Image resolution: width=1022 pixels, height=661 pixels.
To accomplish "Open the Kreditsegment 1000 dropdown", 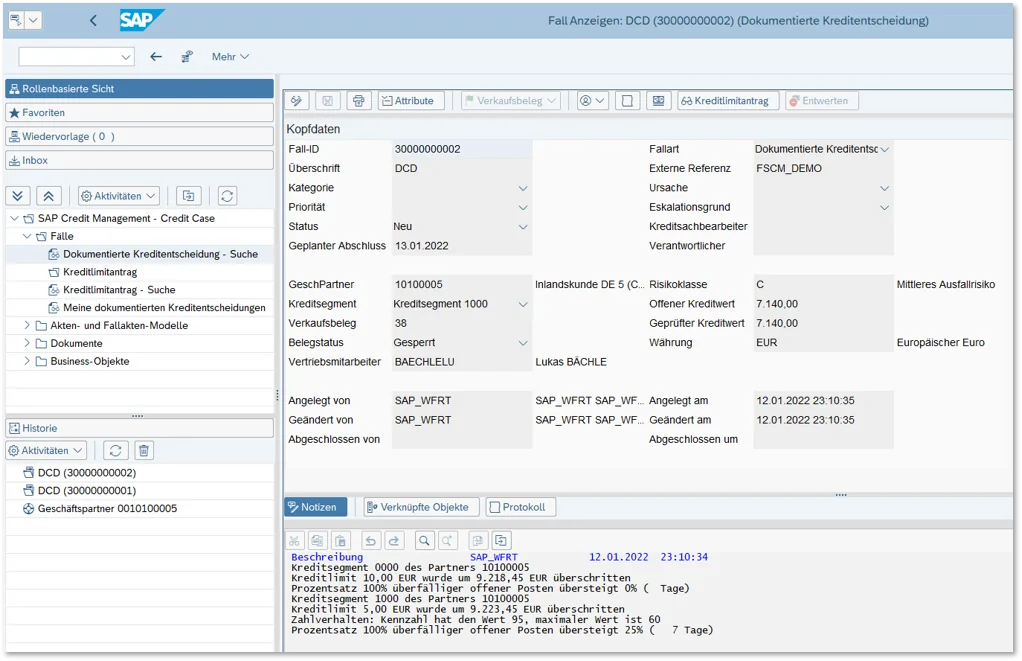I will pos(523,304).
